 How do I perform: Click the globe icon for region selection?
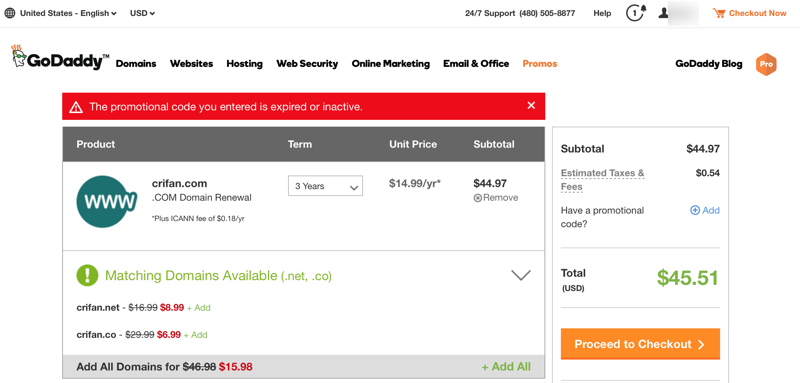point(10,13)
